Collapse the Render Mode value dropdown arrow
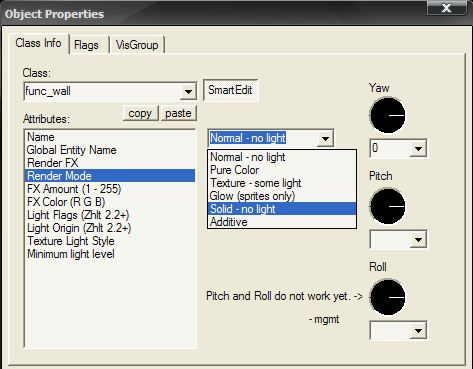Screen dimensions: 473x369 pos(325,138)
